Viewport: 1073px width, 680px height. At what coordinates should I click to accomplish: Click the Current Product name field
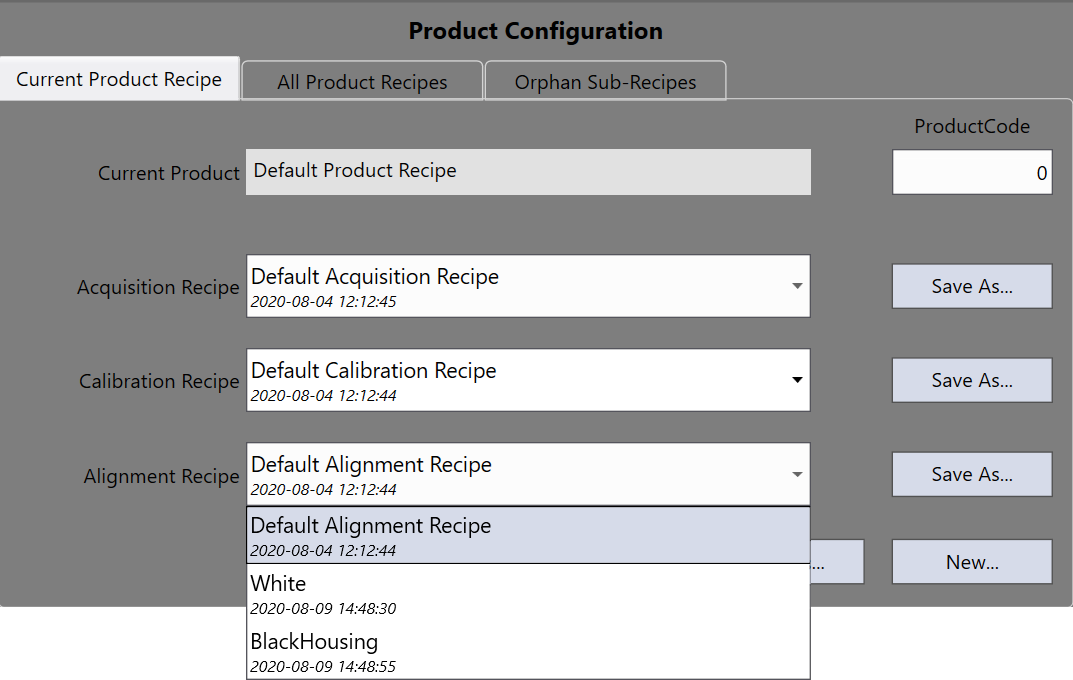pyautogui.click(x=528, y=172)
